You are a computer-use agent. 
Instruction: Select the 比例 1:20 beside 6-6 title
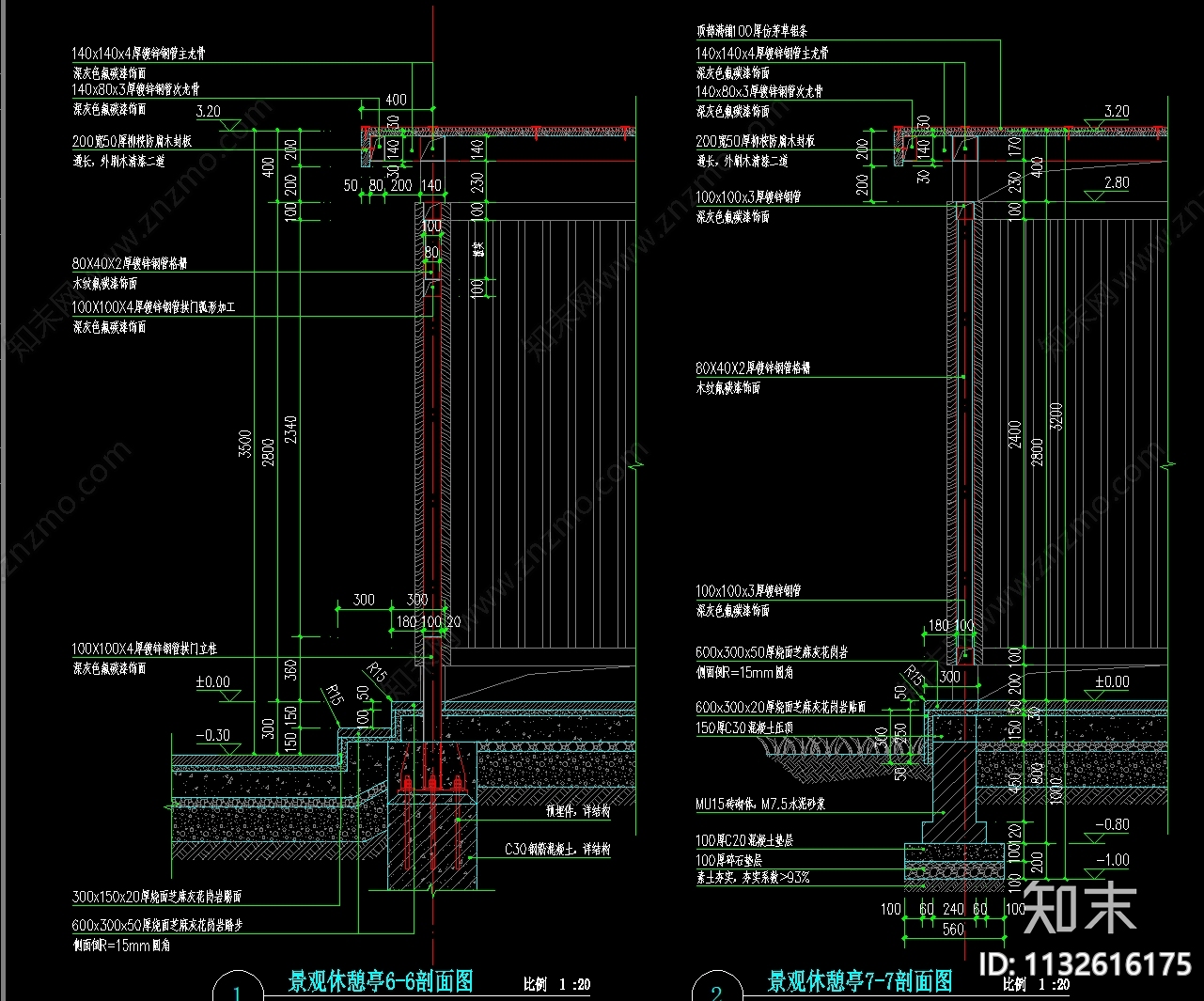[x=557, y=984]
